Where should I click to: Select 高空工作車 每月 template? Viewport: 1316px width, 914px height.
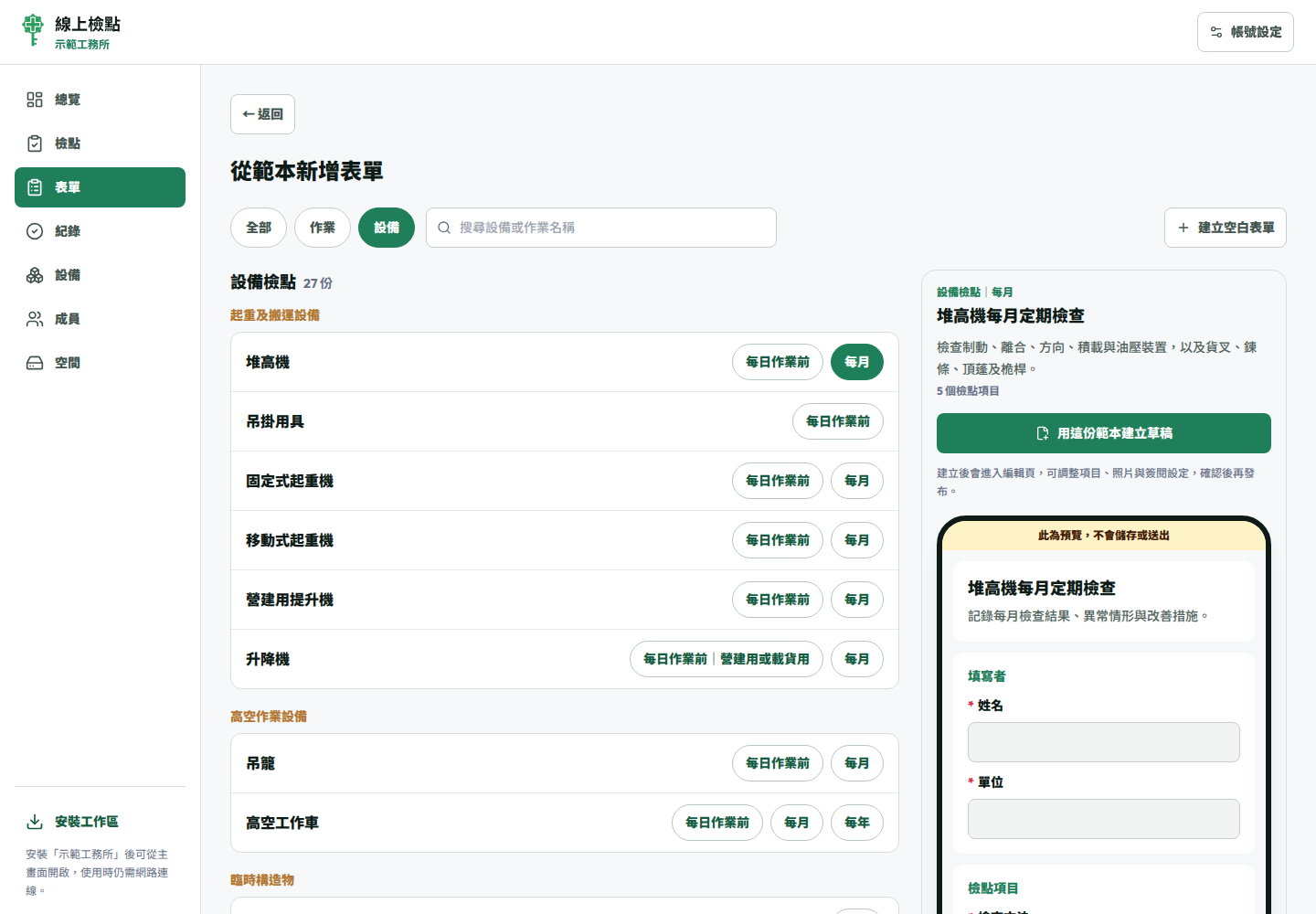tap(797, 823)
